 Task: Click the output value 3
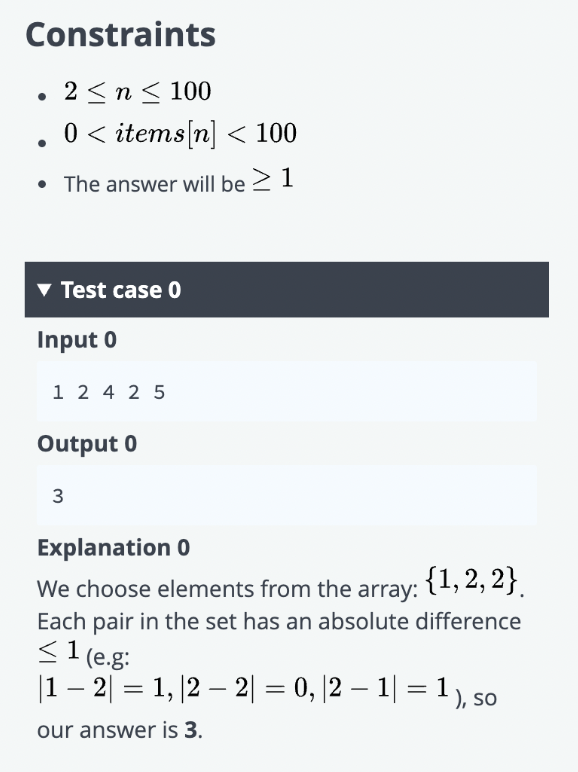[58, 496]
